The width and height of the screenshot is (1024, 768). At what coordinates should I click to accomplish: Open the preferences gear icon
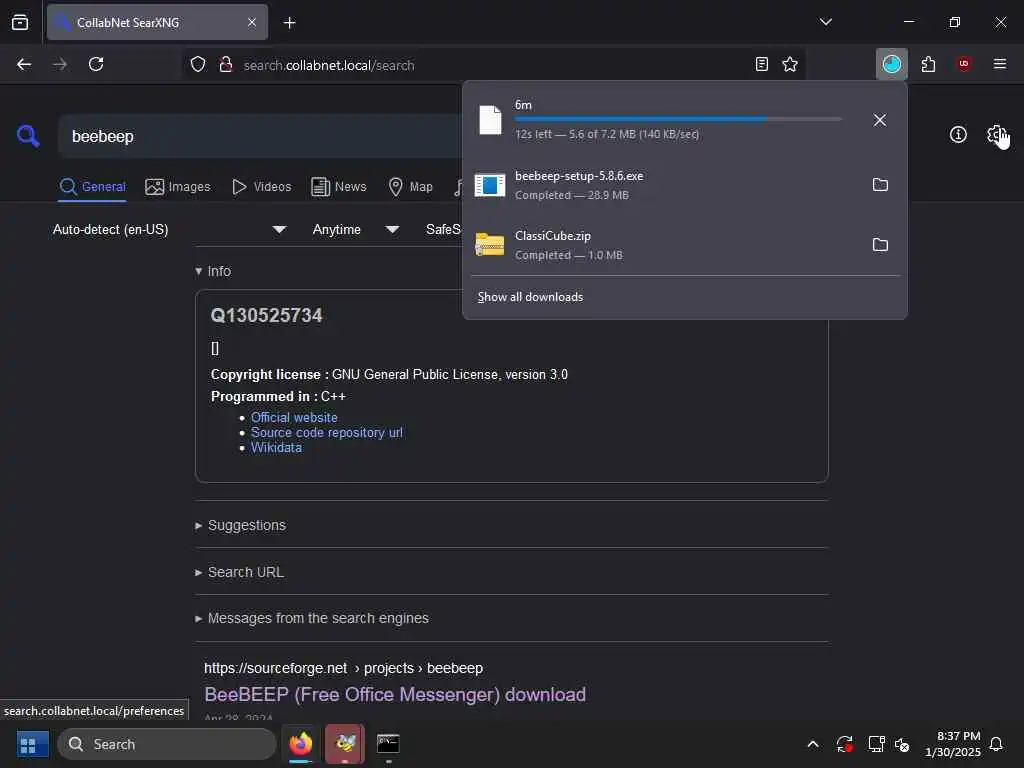click(996, 135)
